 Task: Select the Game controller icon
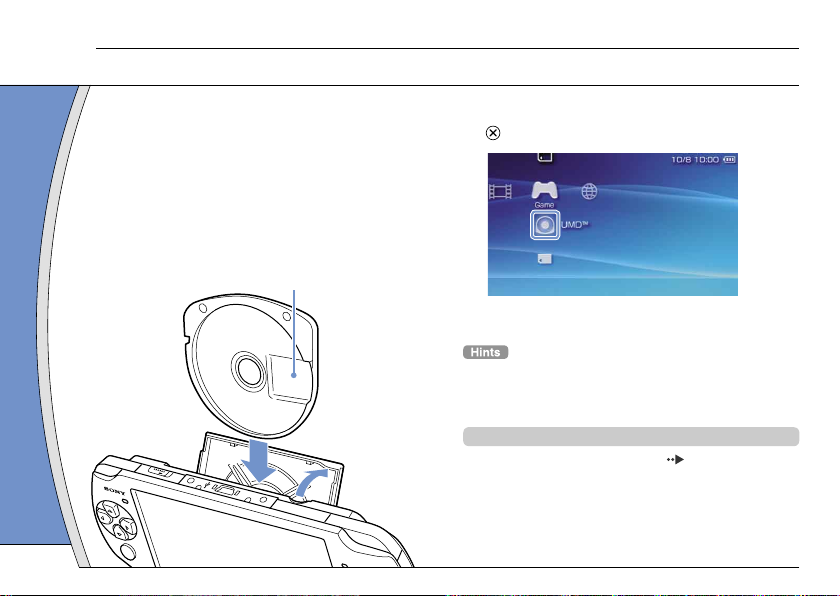(544, 190)
